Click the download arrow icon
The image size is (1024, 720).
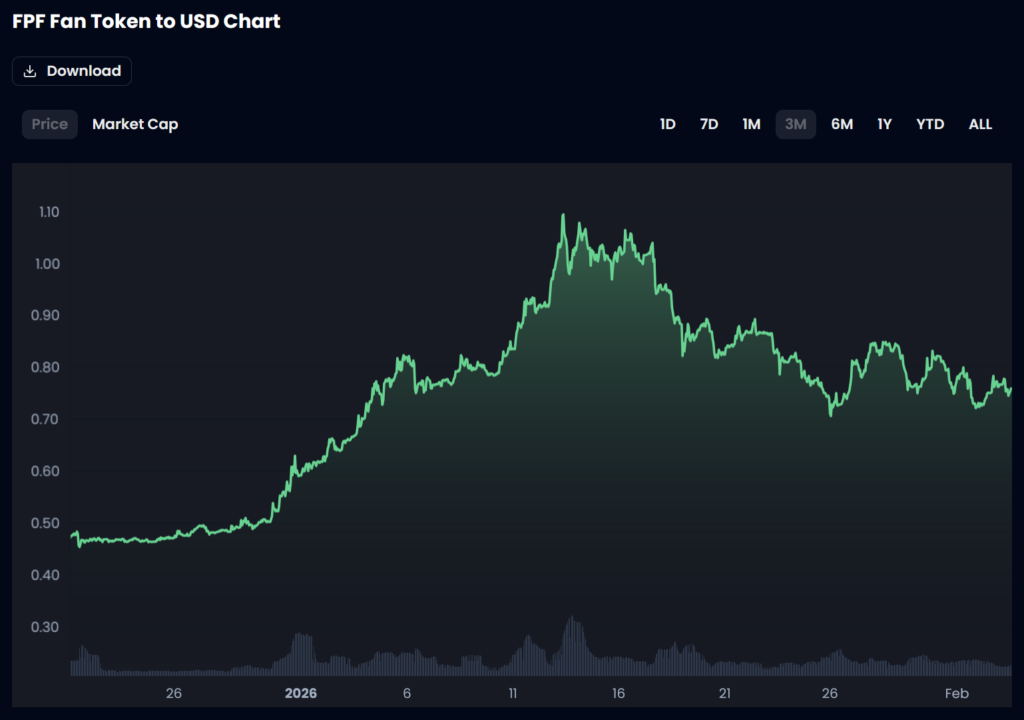click(x=30, y=71)
